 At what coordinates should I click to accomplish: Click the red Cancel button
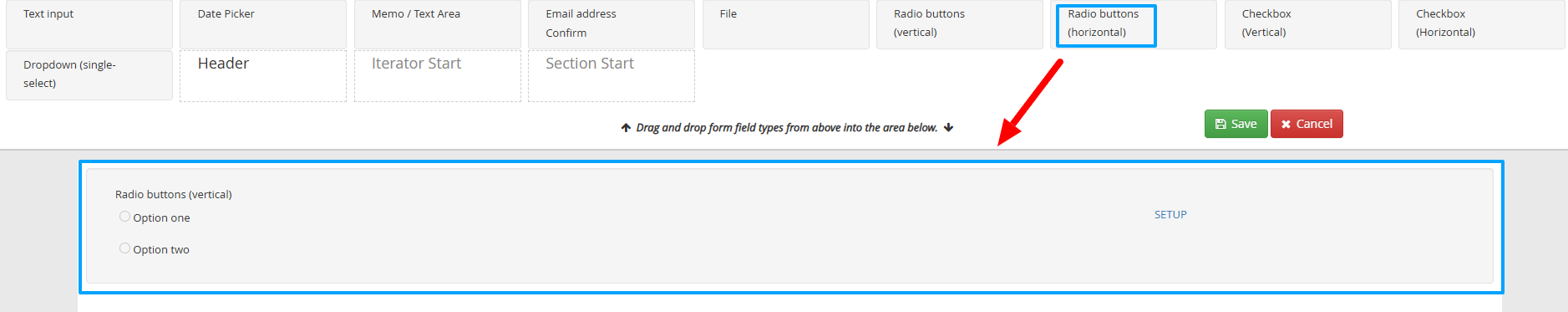(1307, 124)
